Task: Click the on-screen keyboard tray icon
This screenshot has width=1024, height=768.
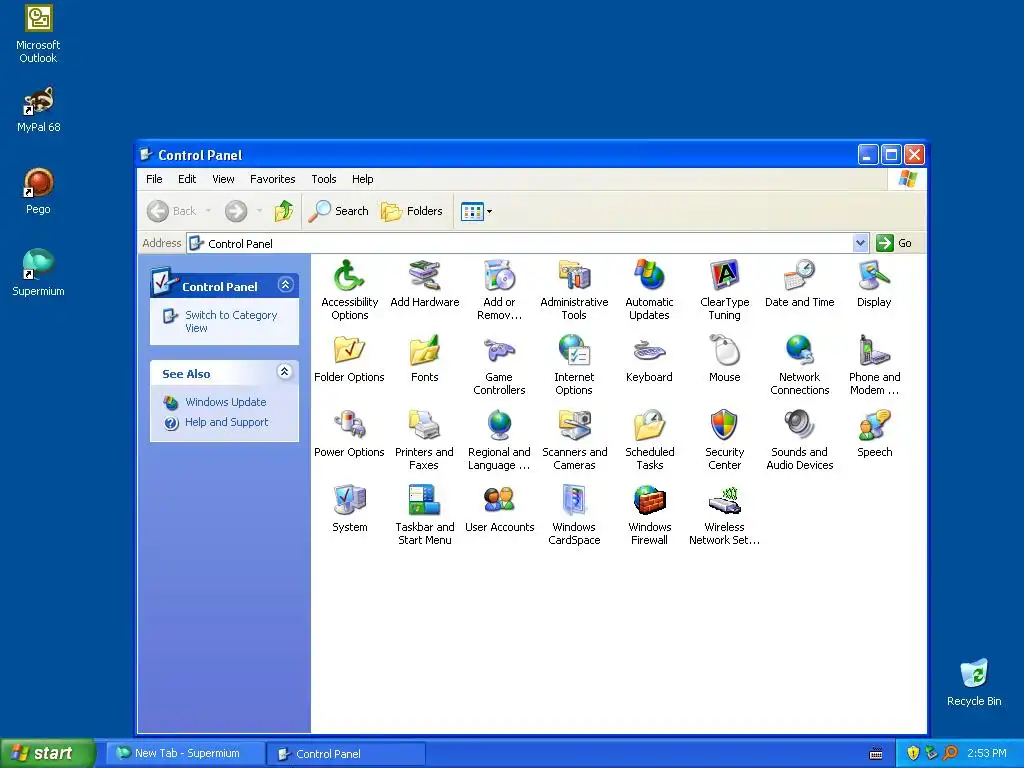Action: tap(876, 754)
